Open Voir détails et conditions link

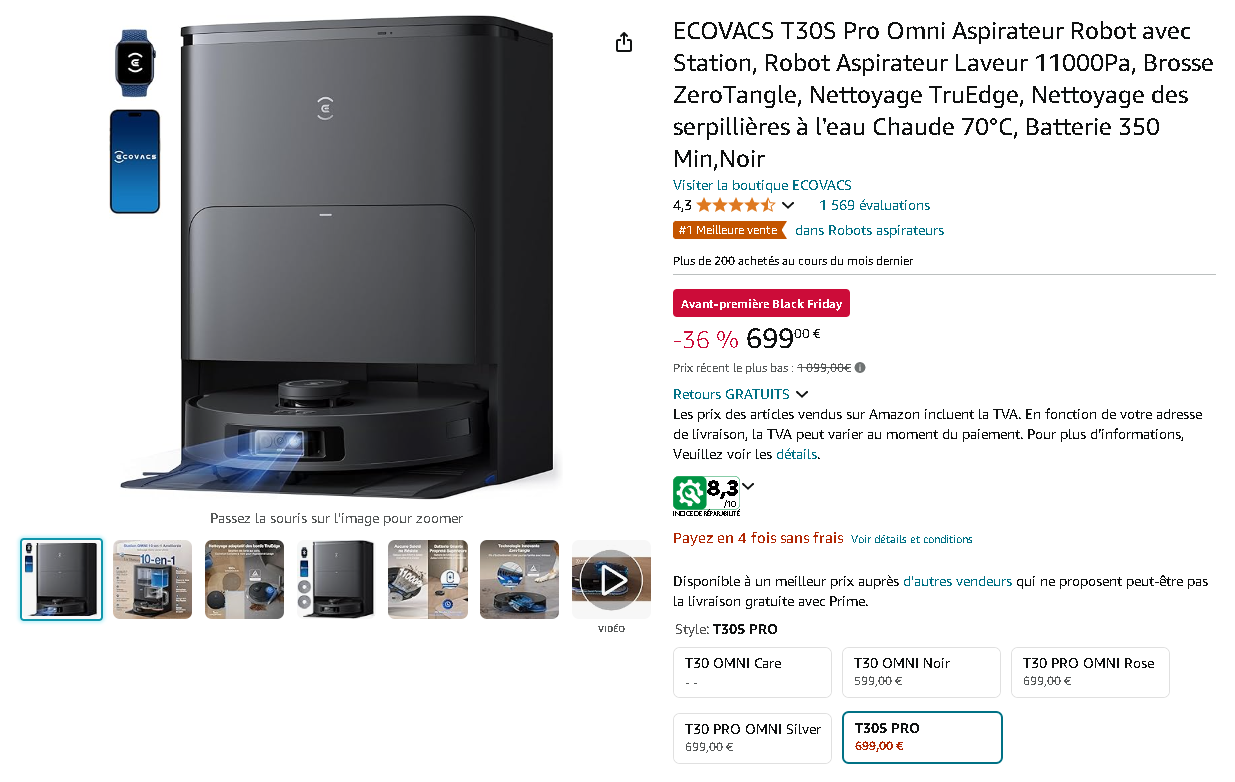[912, 539]
